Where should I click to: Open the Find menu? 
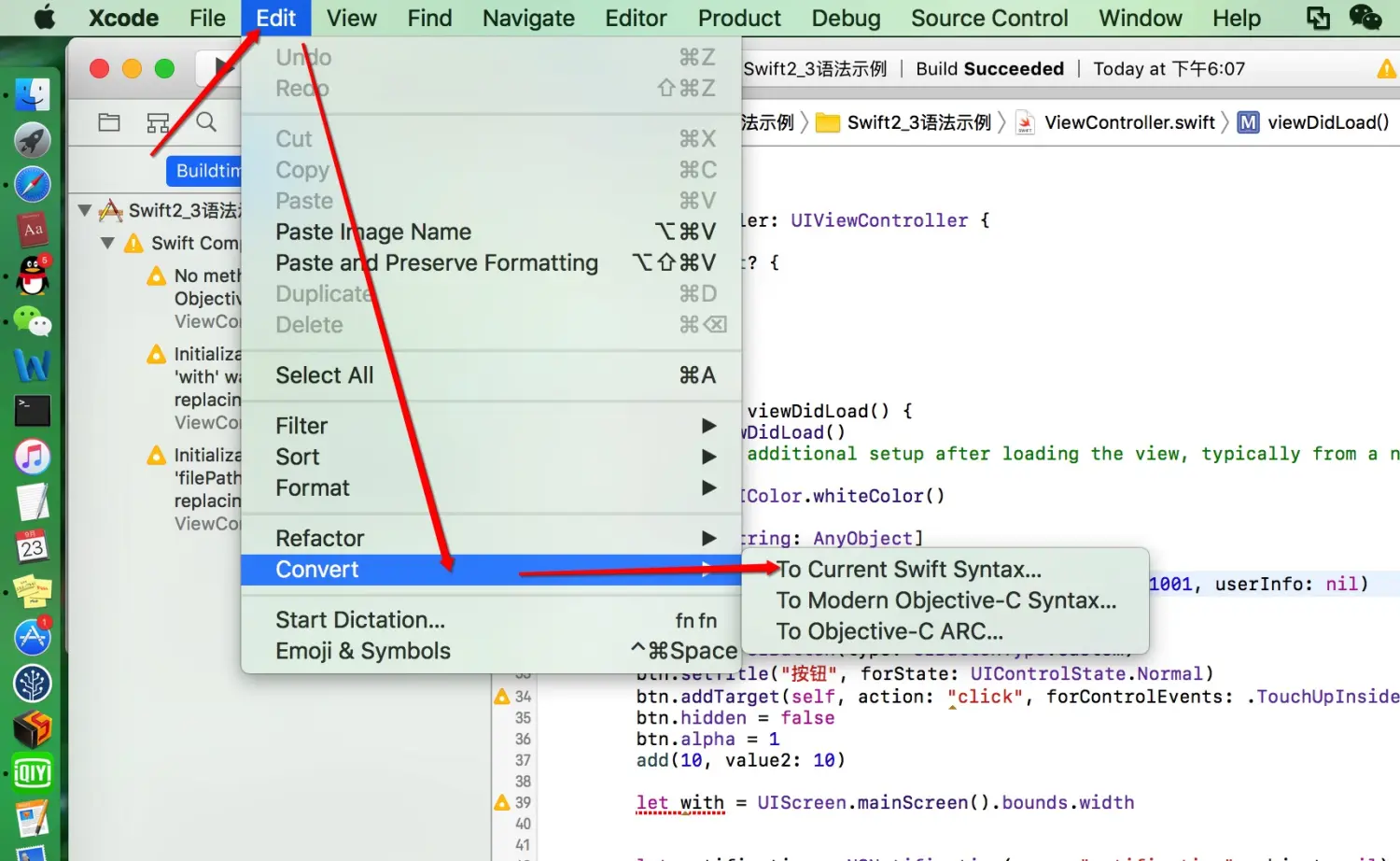click(429, 18)
